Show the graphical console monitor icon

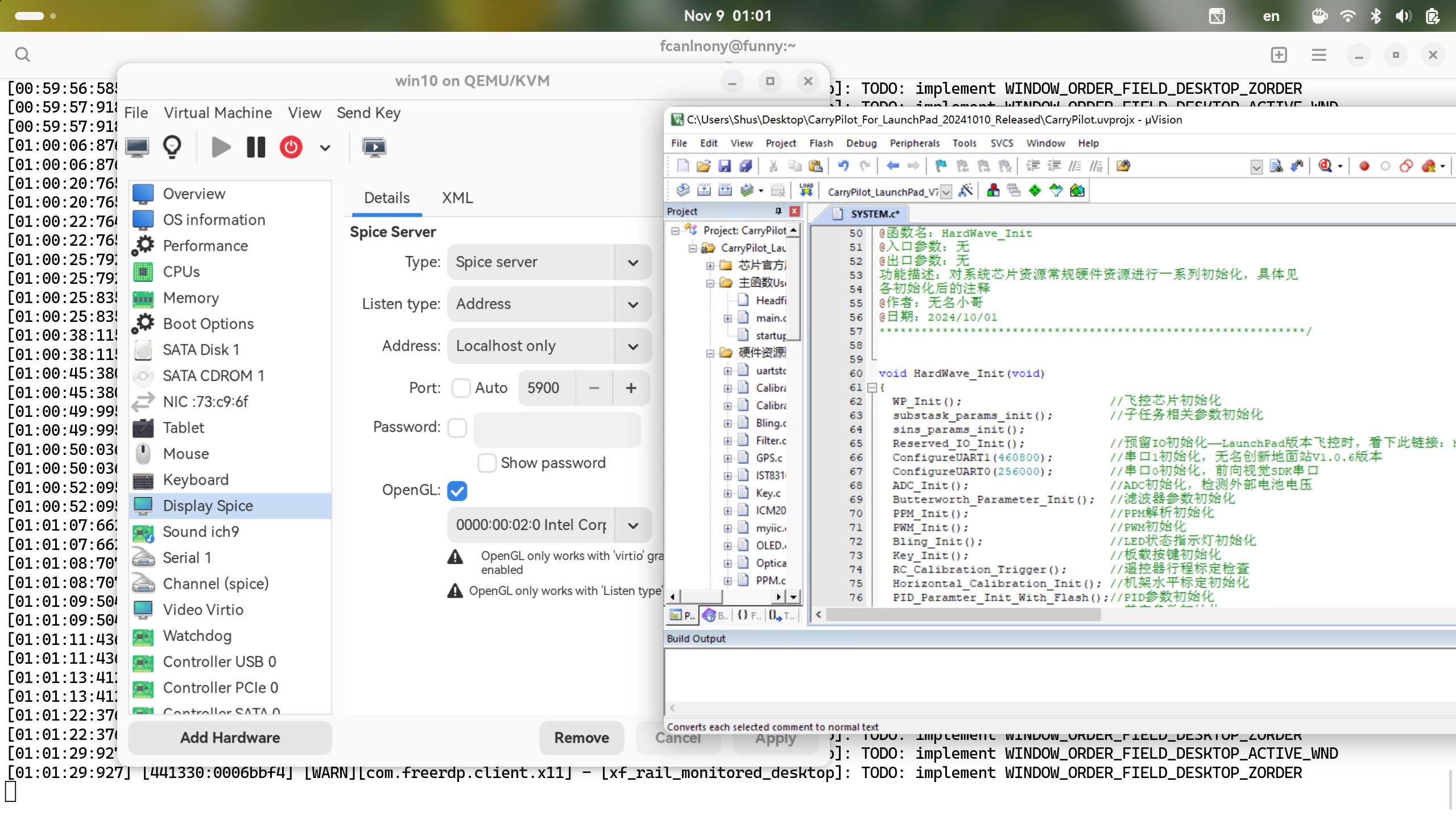(x=137, y=147)
